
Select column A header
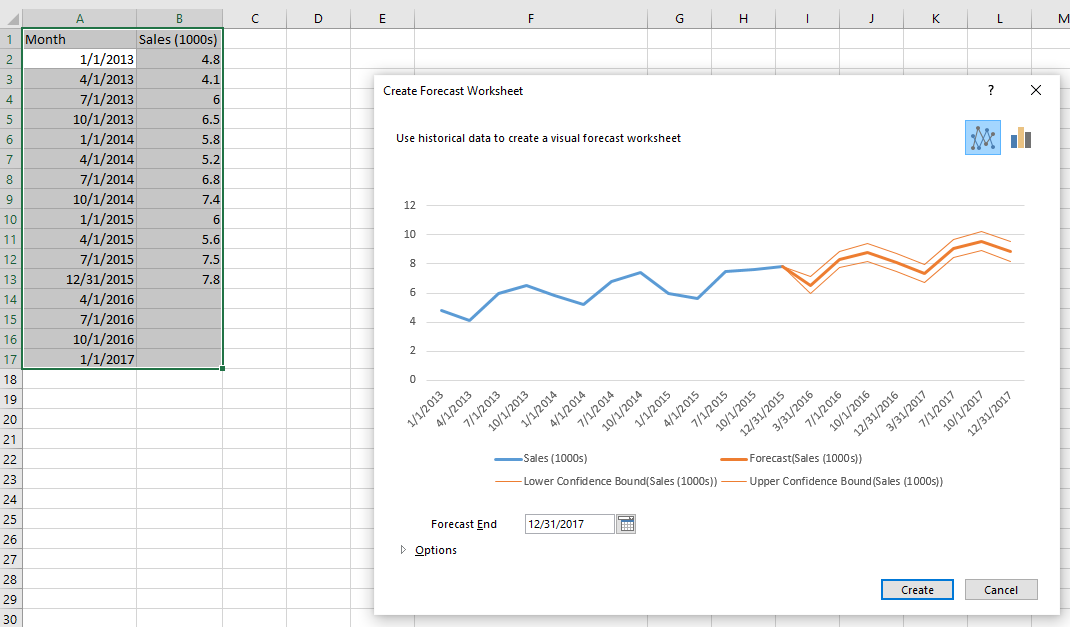tap(80, 18)
